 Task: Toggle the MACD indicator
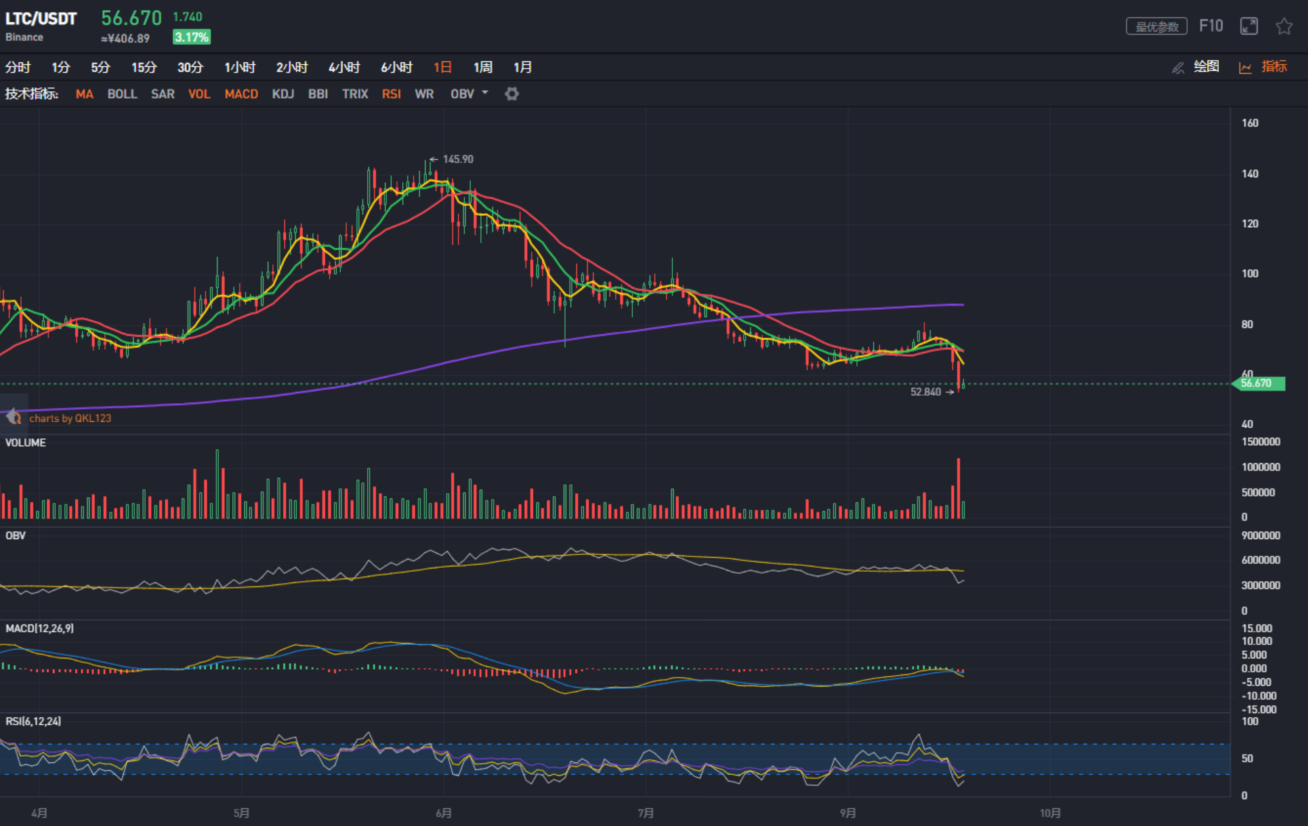click(241, 94)
